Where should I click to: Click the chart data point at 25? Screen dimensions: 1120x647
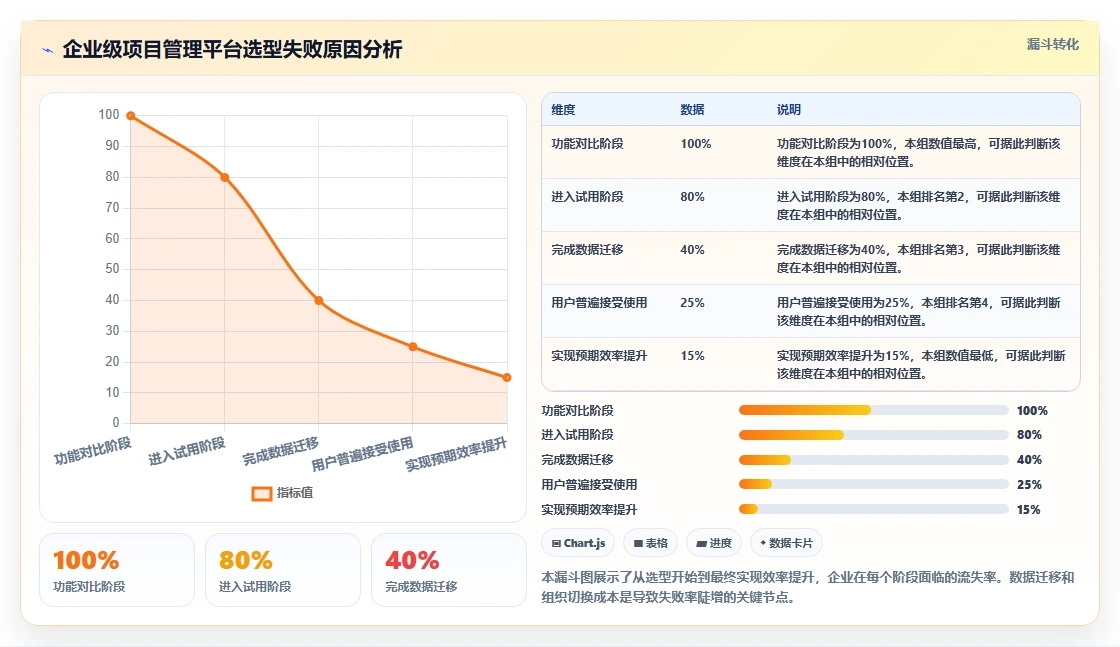pyautogui.click(x=413, y=347)
